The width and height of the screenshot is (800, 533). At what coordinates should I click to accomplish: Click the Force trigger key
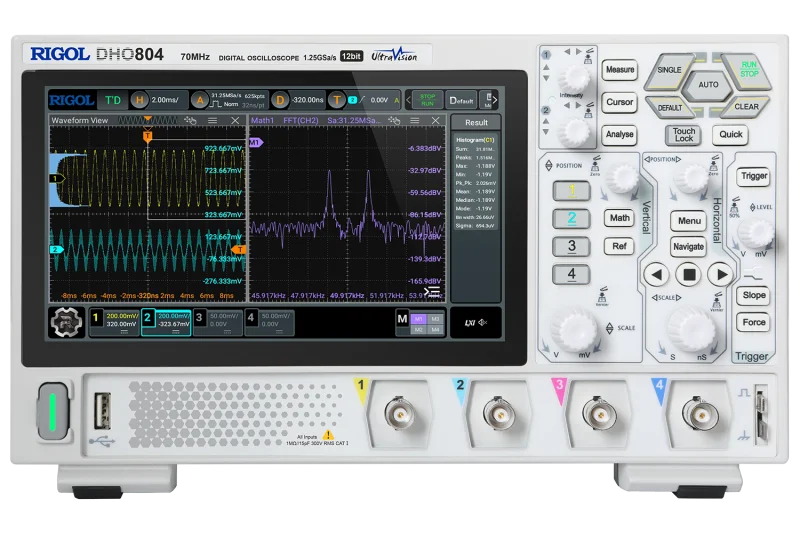[x=754, y=322]
